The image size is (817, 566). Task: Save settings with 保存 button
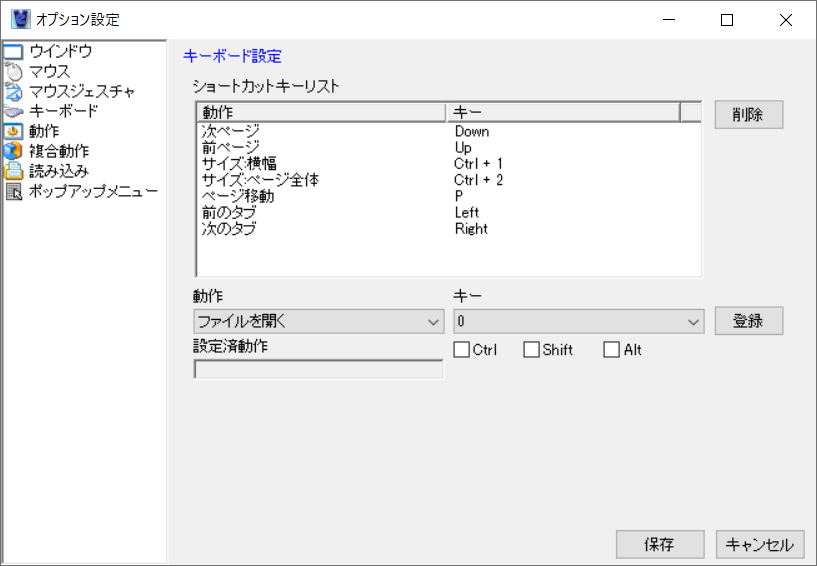click(x=660, y=545)
